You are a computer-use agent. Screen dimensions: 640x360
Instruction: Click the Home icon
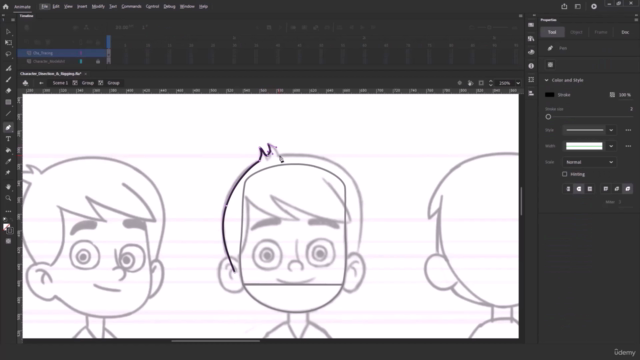click(x=6, y=7)
